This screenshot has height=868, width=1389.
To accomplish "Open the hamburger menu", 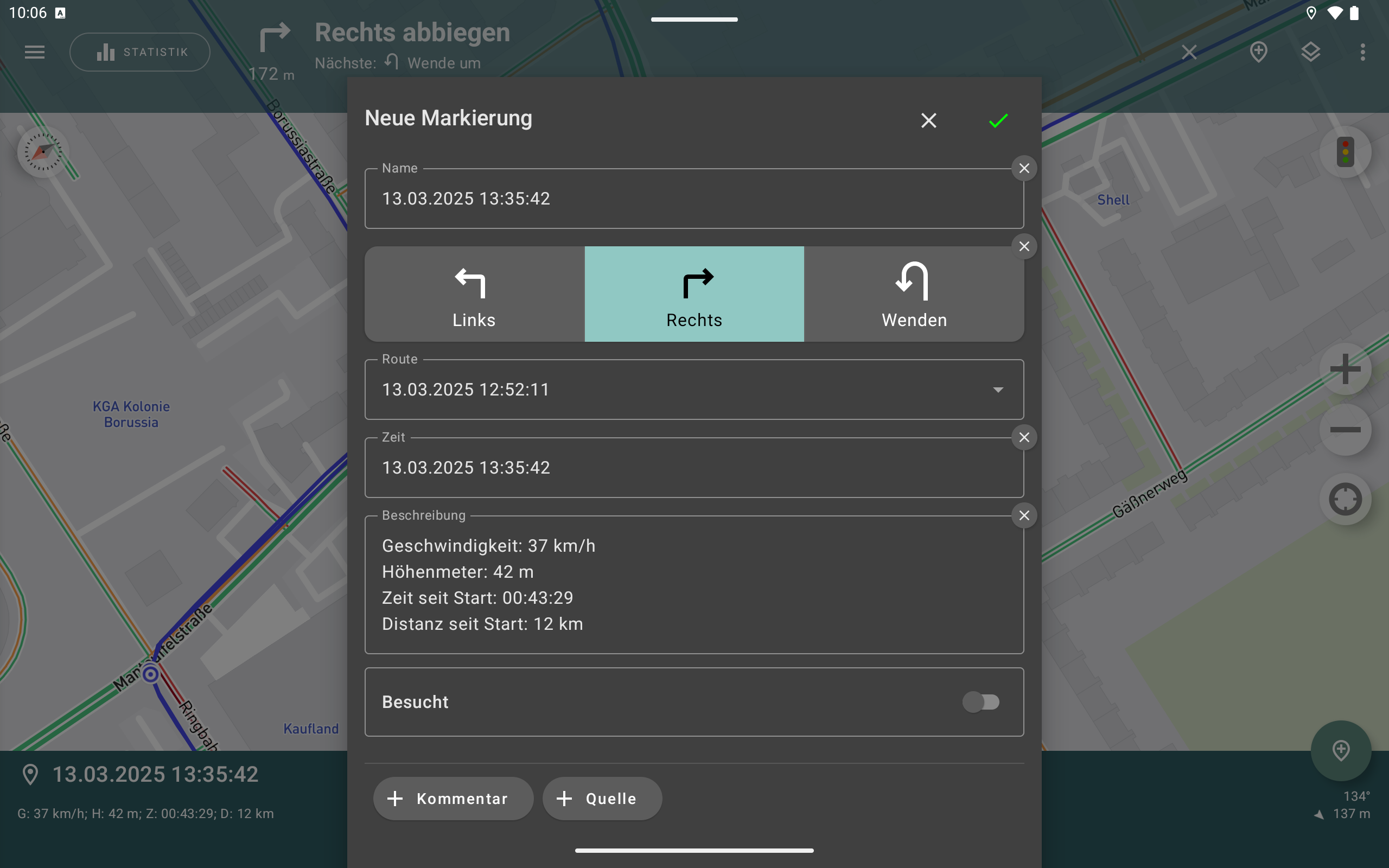I will [34, 52].
